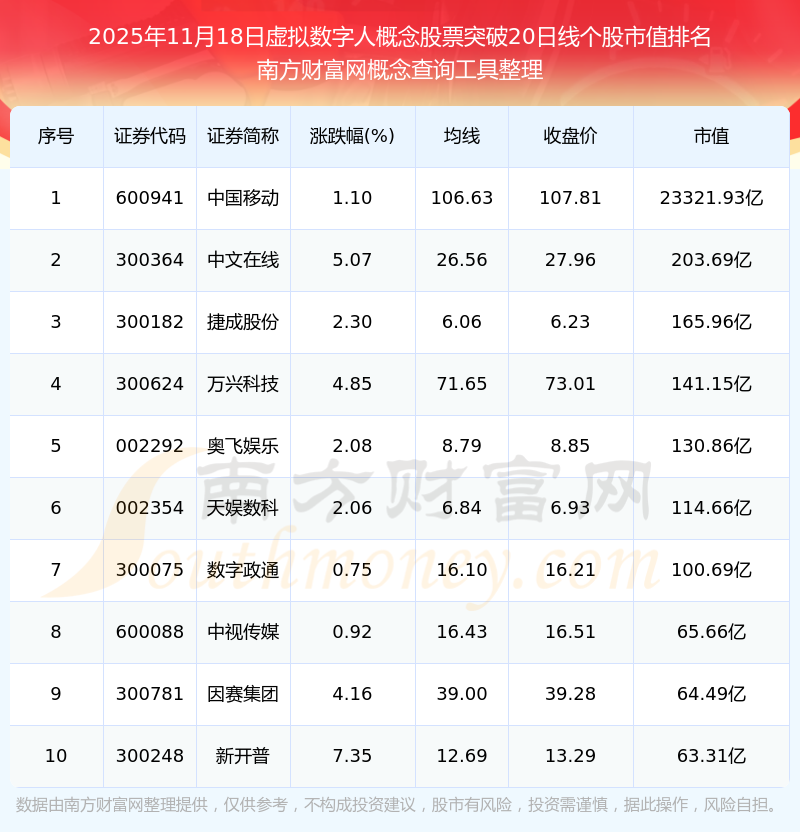
Task: Select stock code 600088
Action: coord(150,632)
